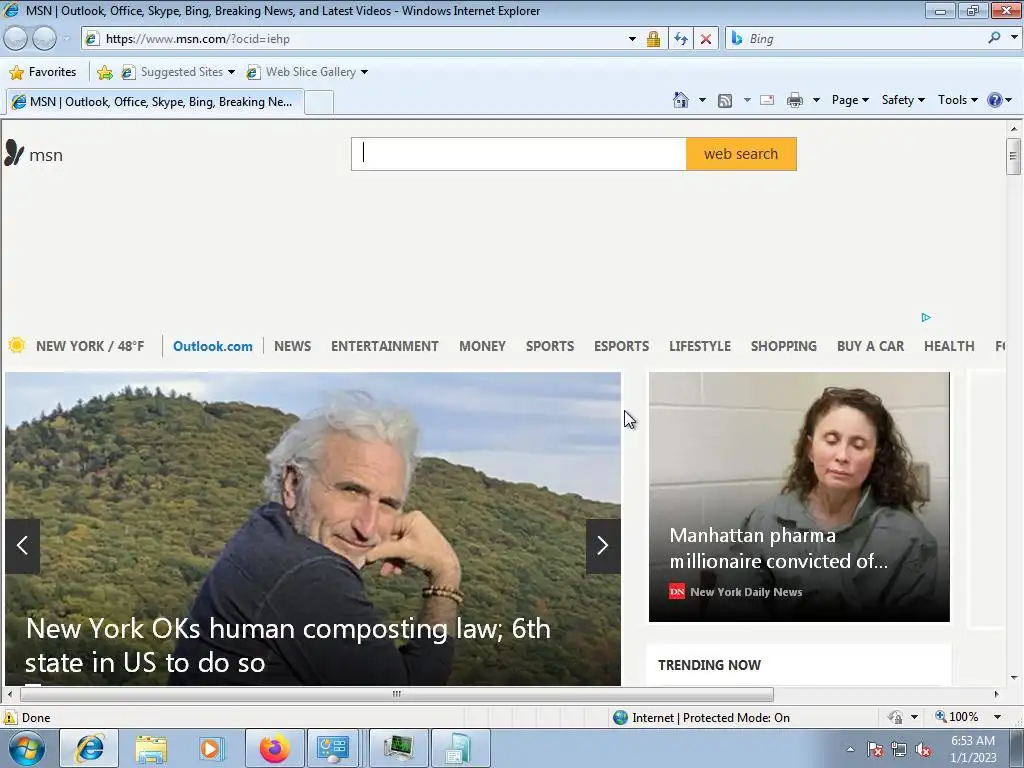Open the privacy icon dropdown in status bar

914,717
